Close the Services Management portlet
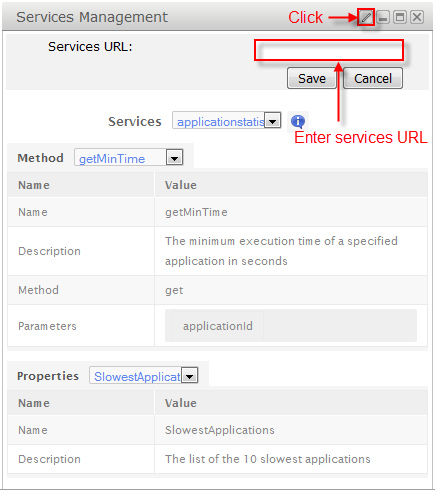Viewport: 435px width, 491px height. pos(417,17)
